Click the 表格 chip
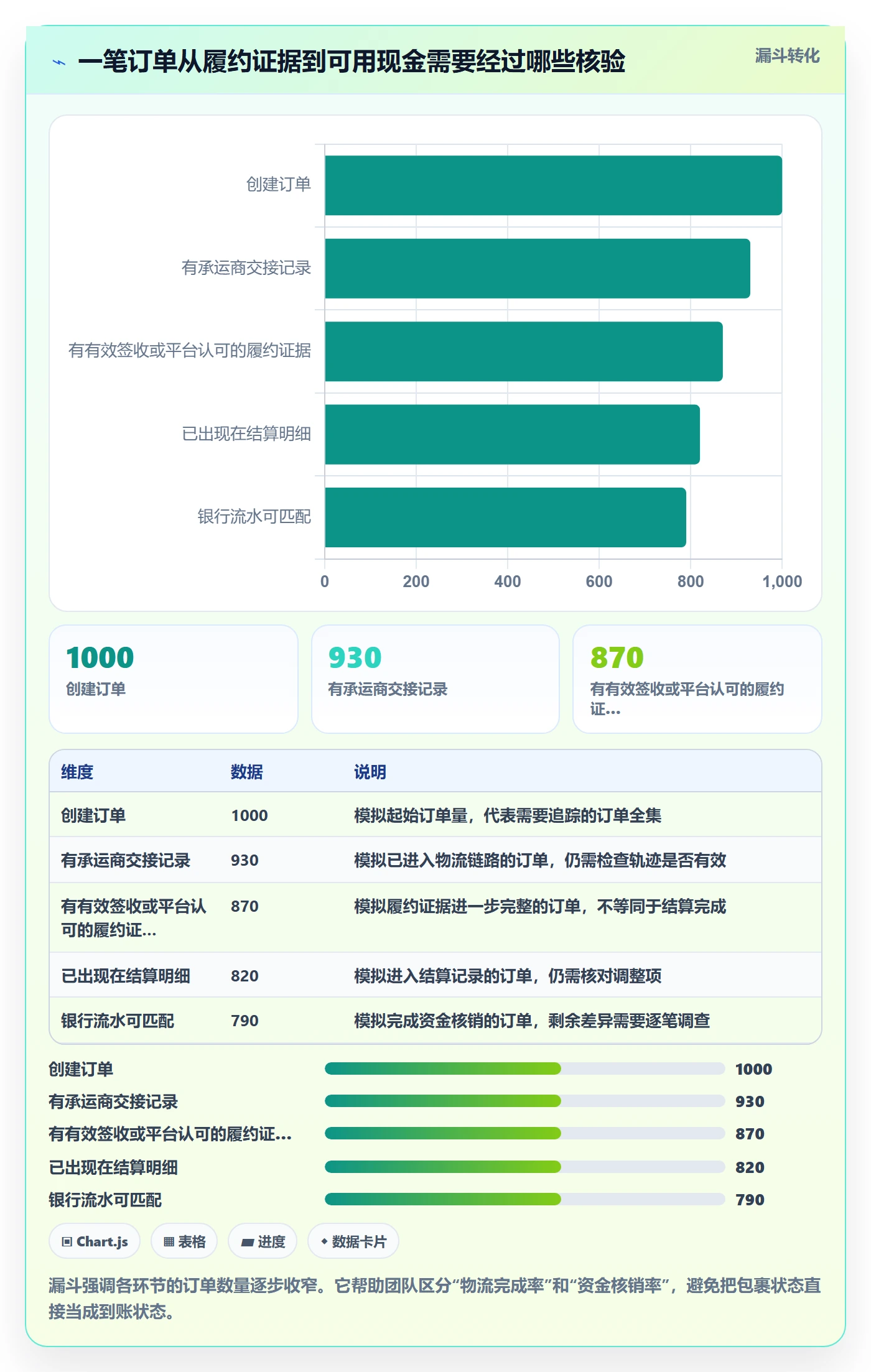871x1372 pixels. click(x=184, y=1241)
